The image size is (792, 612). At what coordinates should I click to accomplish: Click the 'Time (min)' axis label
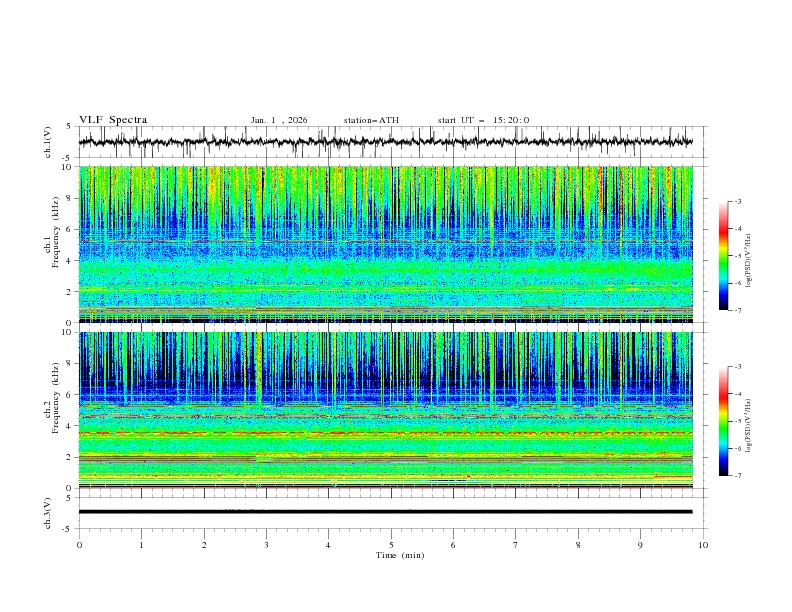[400, 555]
